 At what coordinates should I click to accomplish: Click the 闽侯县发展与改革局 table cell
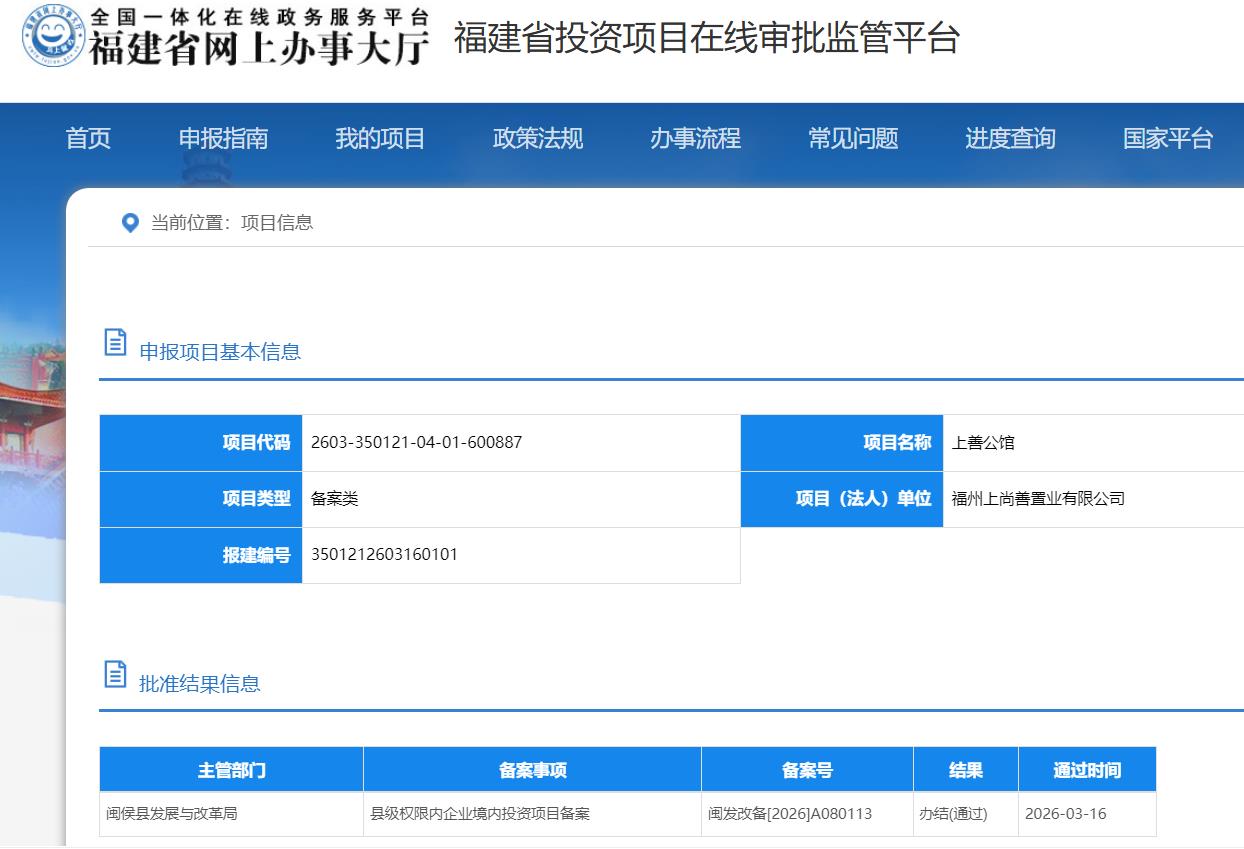click(x=172, y=813)
